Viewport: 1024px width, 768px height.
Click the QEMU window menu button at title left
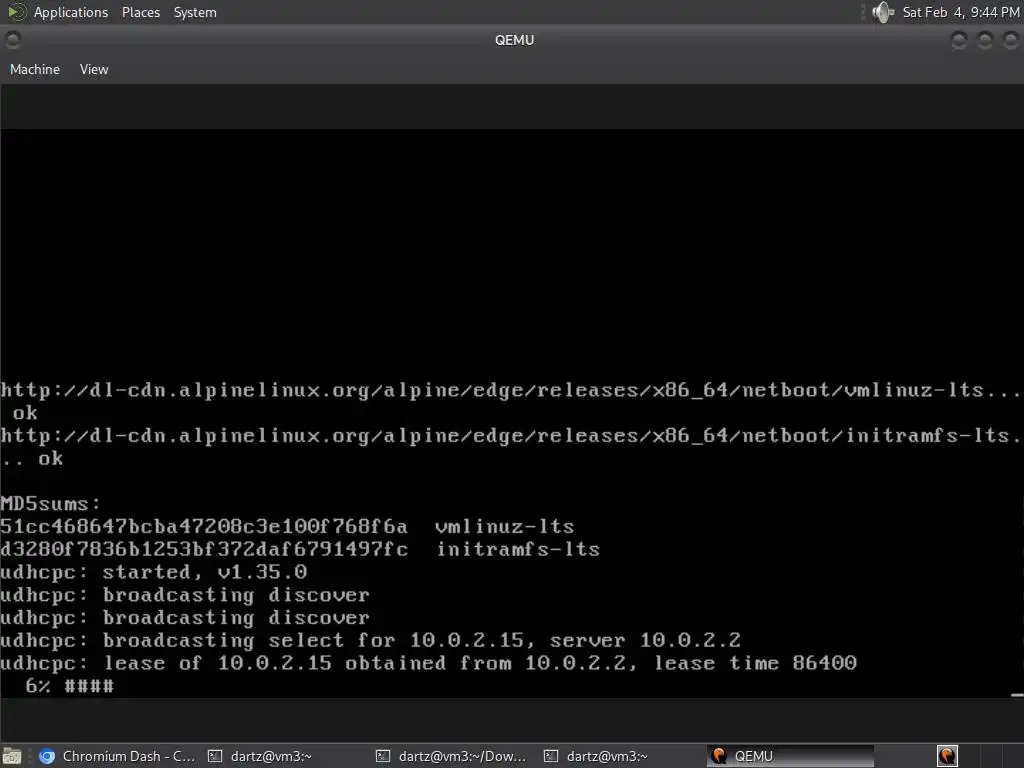tap(12, 40)
